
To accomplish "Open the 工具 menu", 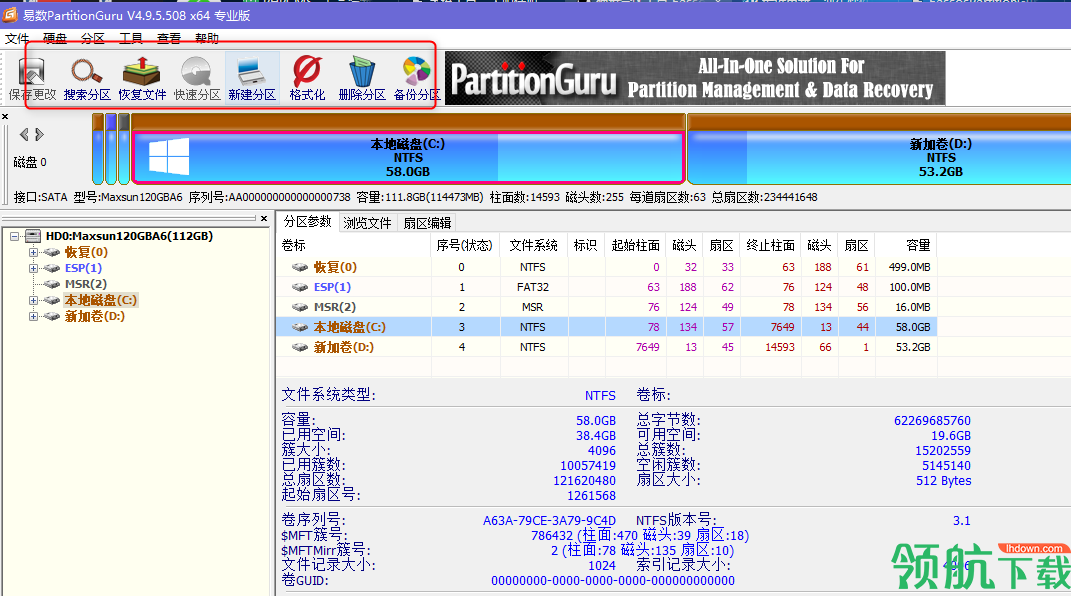I will (x=130, y=38).
